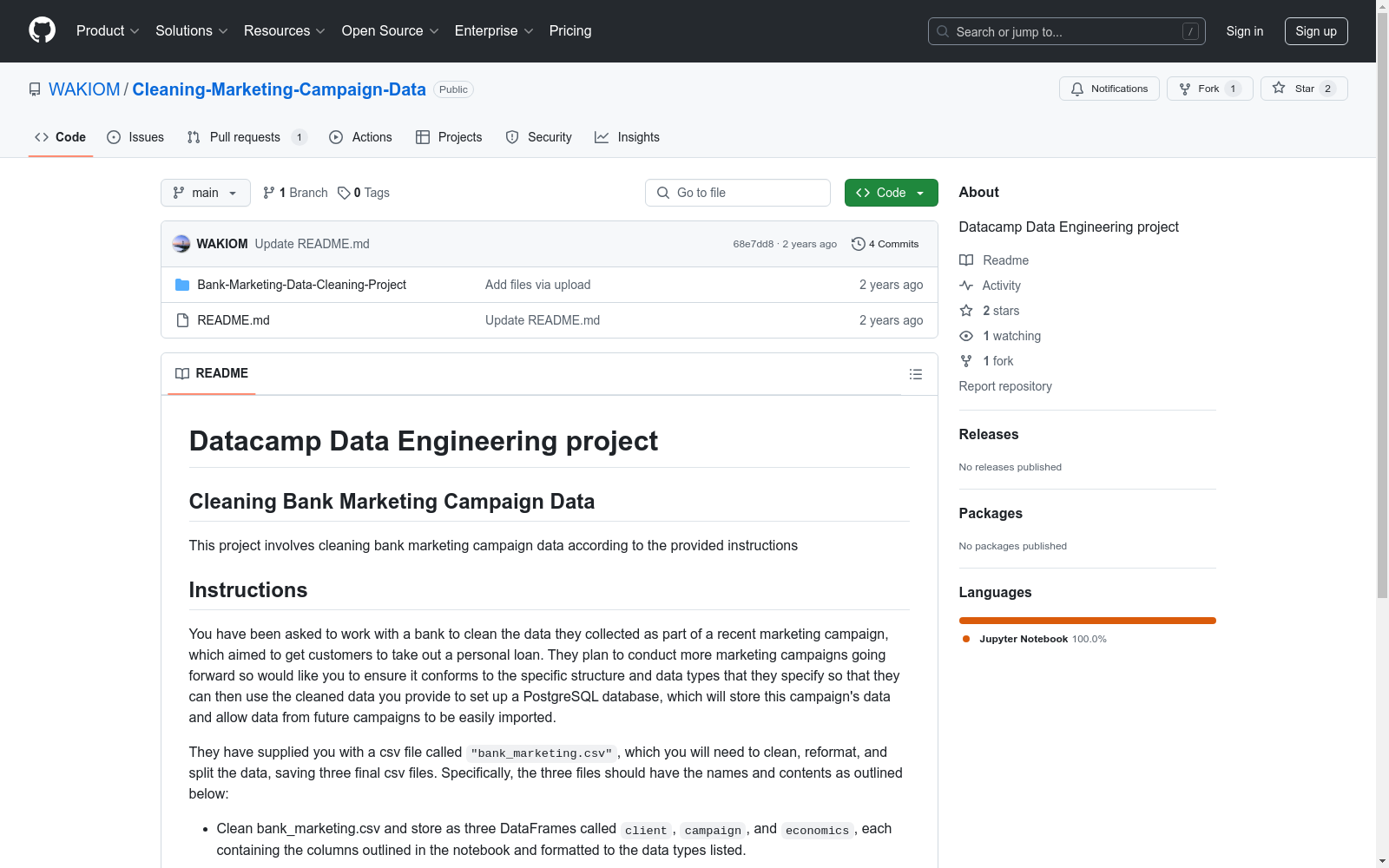Open the green Code dropdown
This screenshot has height=868, width=1389.
[x=892, y=193]
